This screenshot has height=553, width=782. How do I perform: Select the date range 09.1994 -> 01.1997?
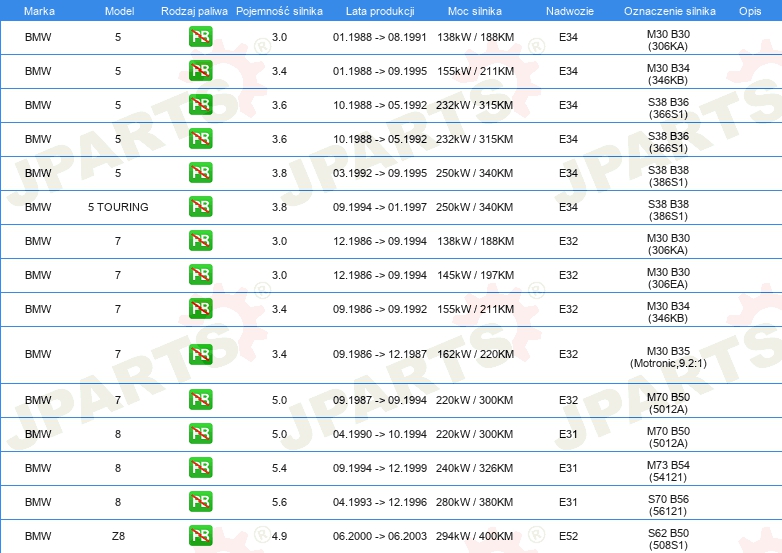380,207
